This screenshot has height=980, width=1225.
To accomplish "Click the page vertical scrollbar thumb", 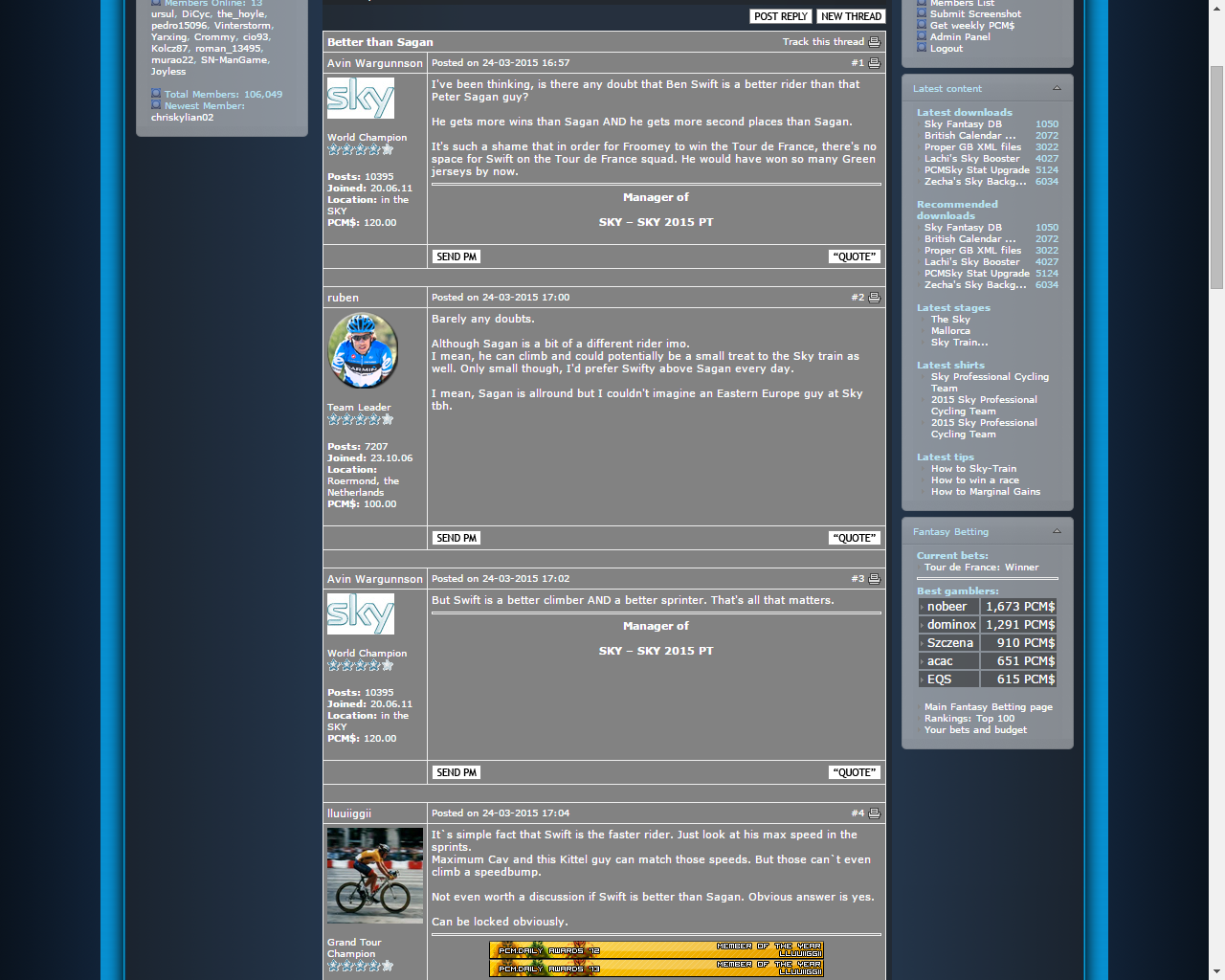I will [x=1216, y=177].
